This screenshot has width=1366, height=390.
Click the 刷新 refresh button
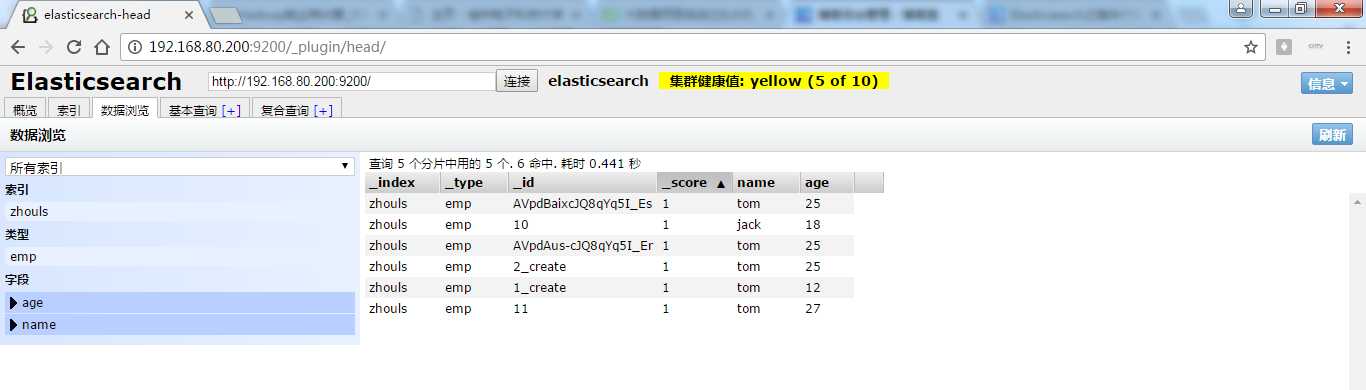[x=1332, y=135]
